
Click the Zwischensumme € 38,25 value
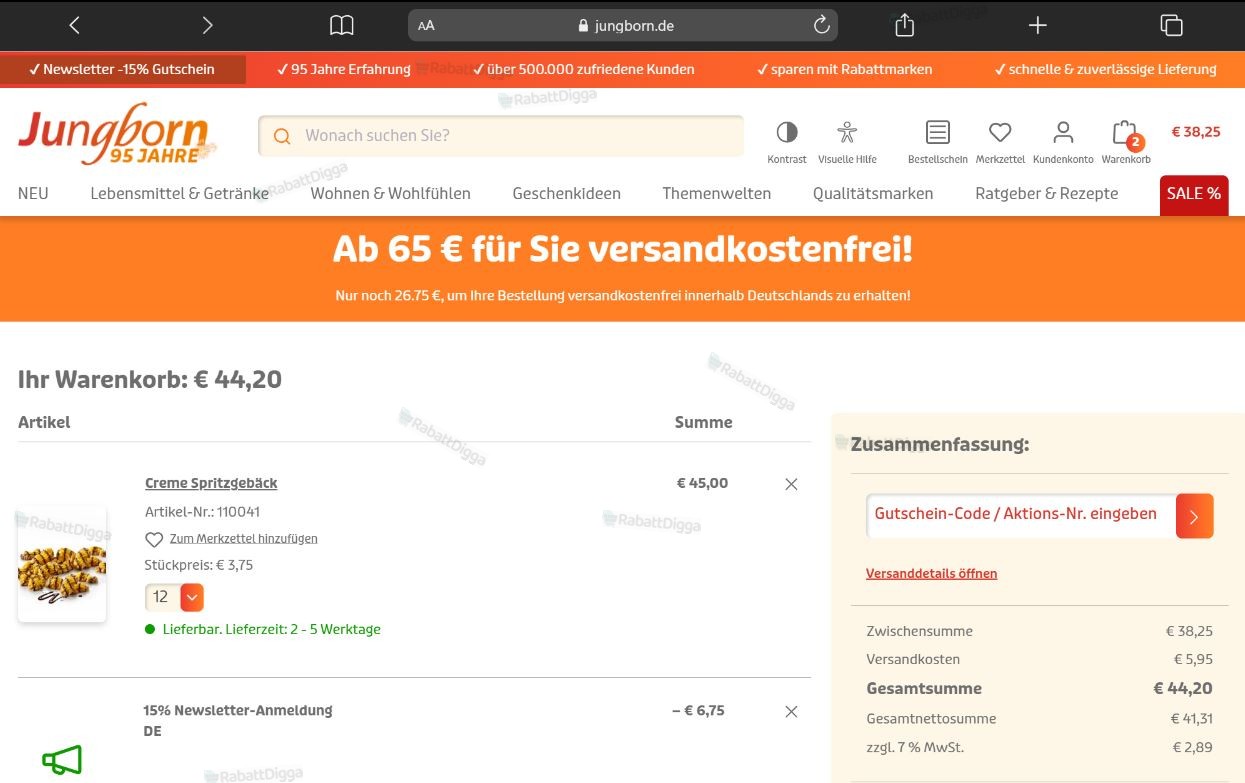(x=1189, y=631)
